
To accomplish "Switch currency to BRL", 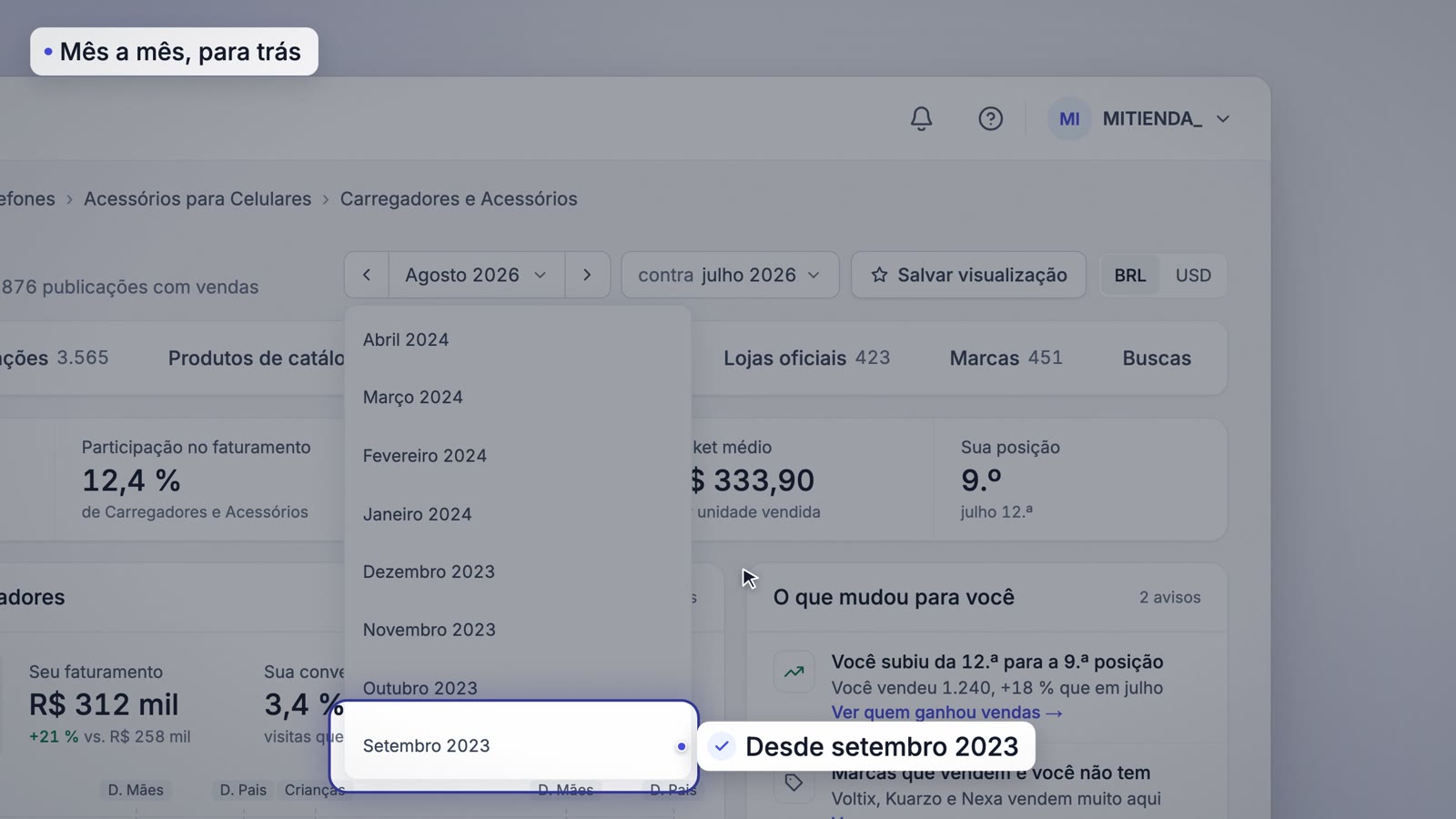I will click(1130, 276).
